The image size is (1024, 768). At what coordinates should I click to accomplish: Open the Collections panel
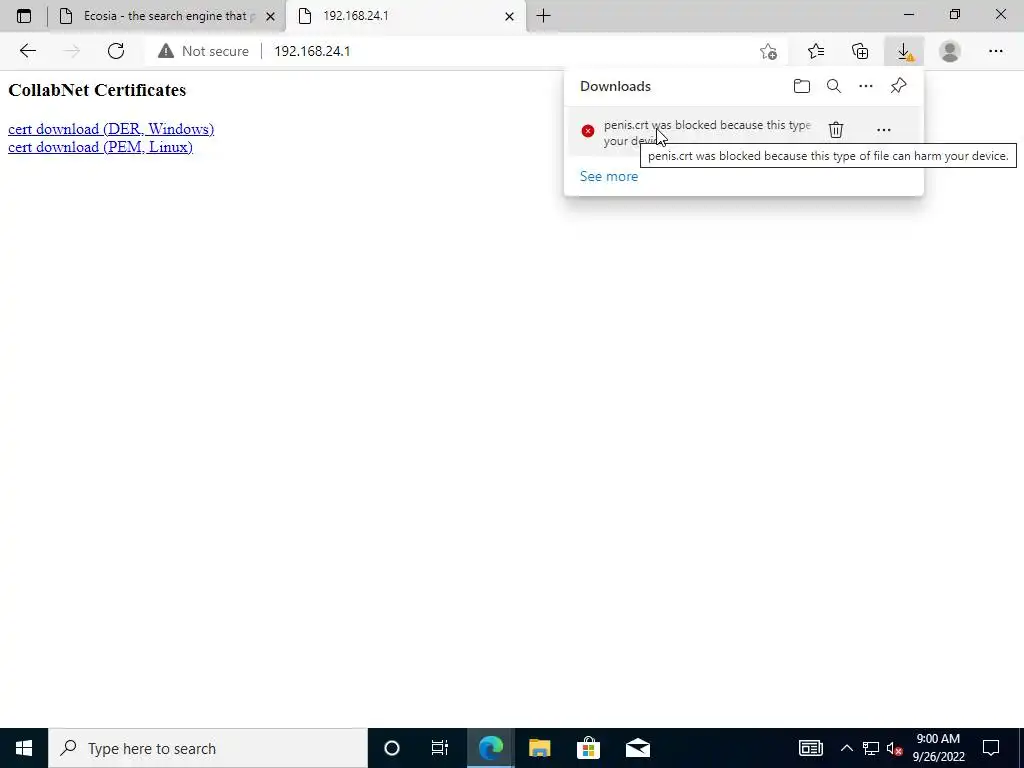[x=860, y=51]
